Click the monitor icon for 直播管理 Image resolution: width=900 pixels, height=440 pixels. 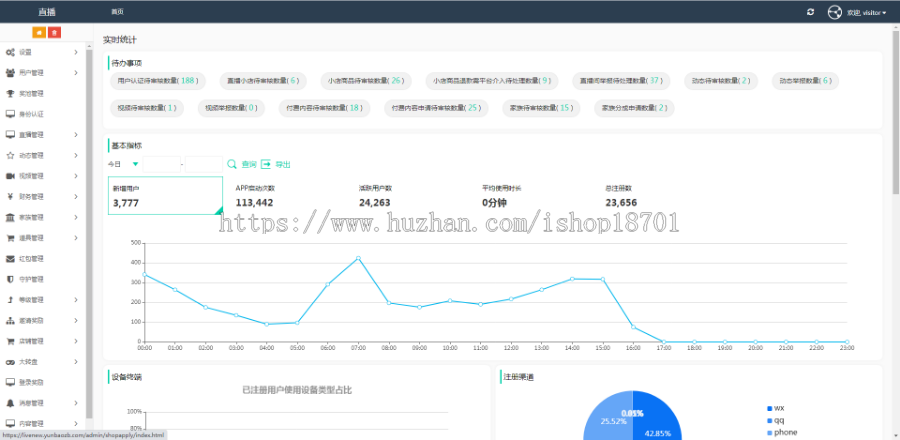[x=10, y=135]
